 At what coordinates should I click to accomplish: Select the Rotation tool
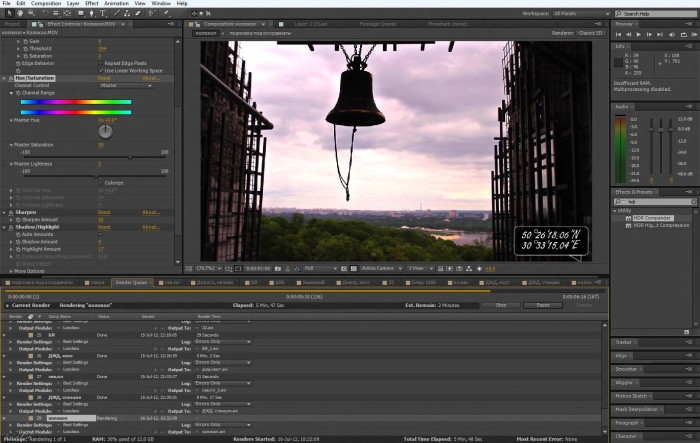tap(45, 13)
